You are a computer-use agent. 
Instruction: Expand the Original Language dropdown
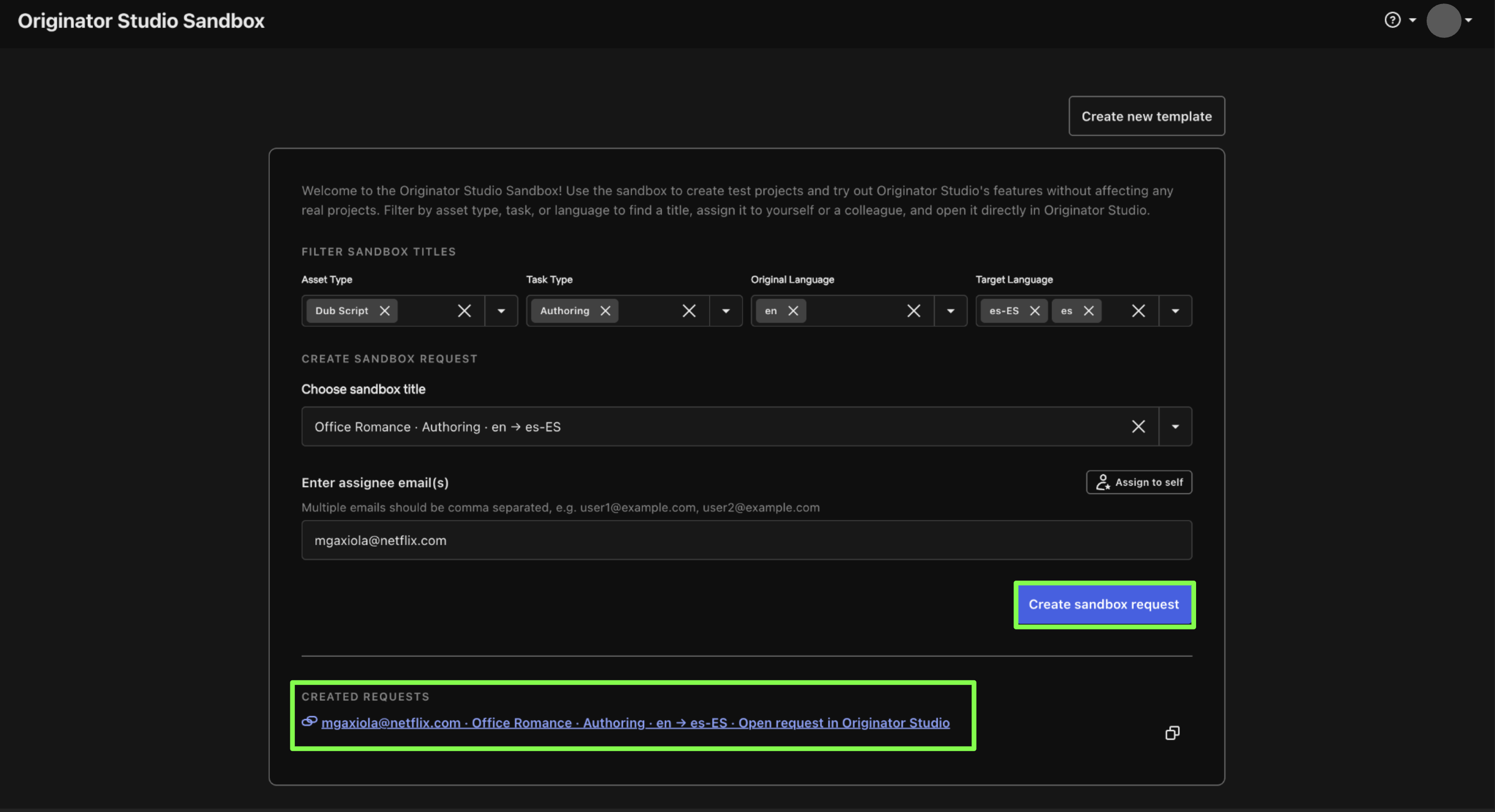point(951,311)
